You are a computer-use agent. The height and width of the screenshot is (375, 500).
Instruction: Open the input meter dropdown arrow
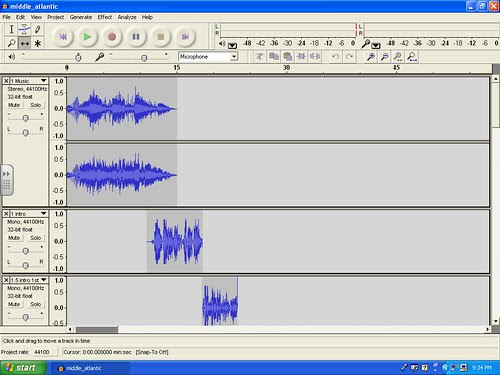click(376, 45)
